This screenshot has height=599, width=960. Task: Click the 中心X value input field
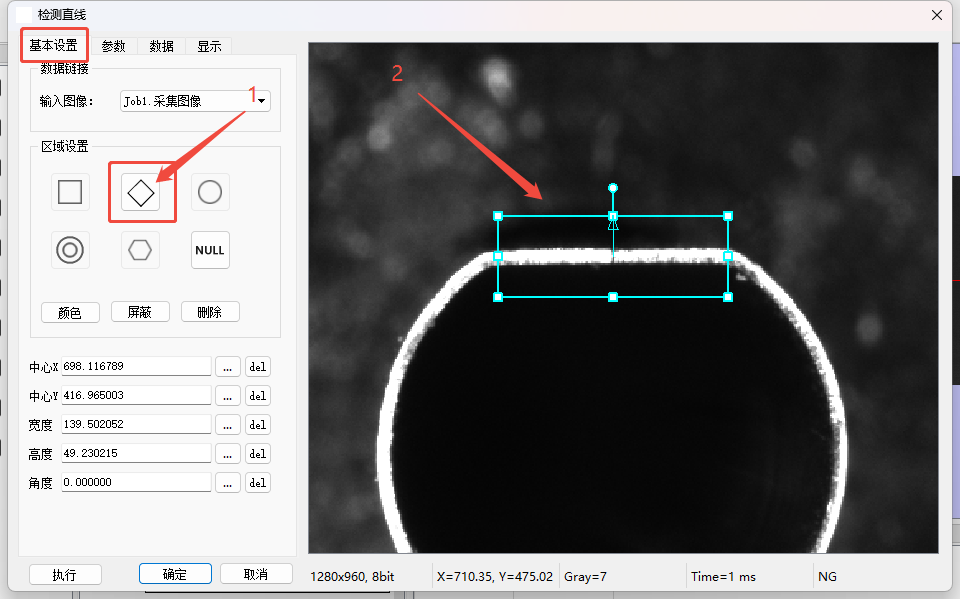(136, 367)
